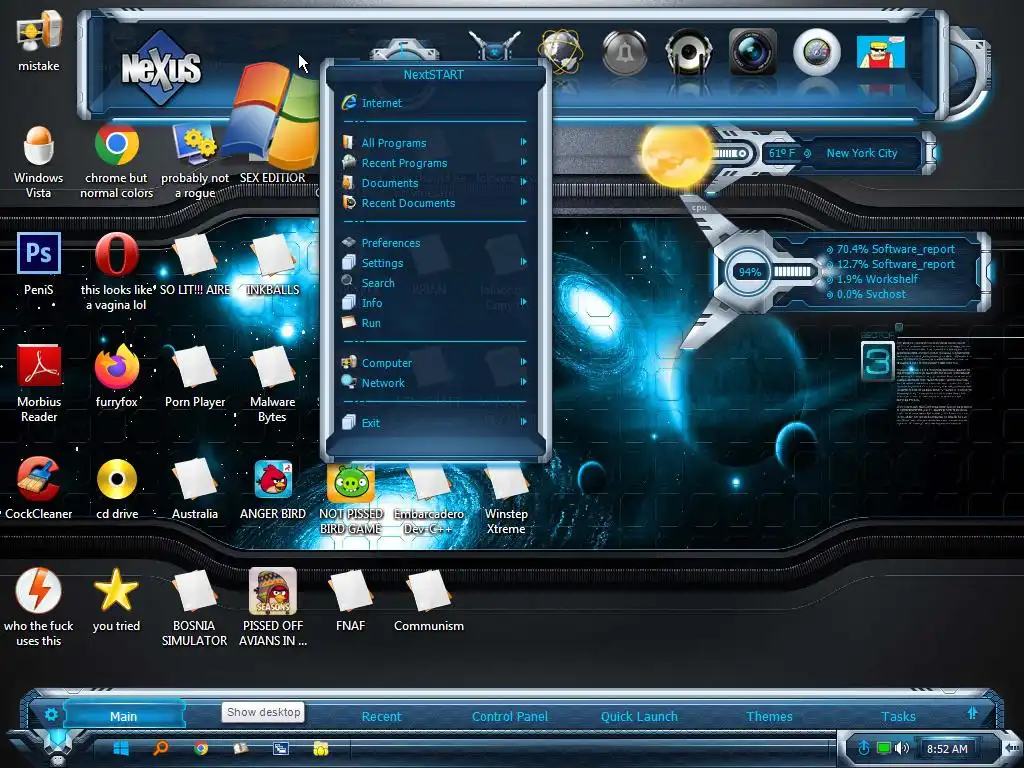Click the arrow button right of clock

pyautogui.click(x=1012, y=748)
